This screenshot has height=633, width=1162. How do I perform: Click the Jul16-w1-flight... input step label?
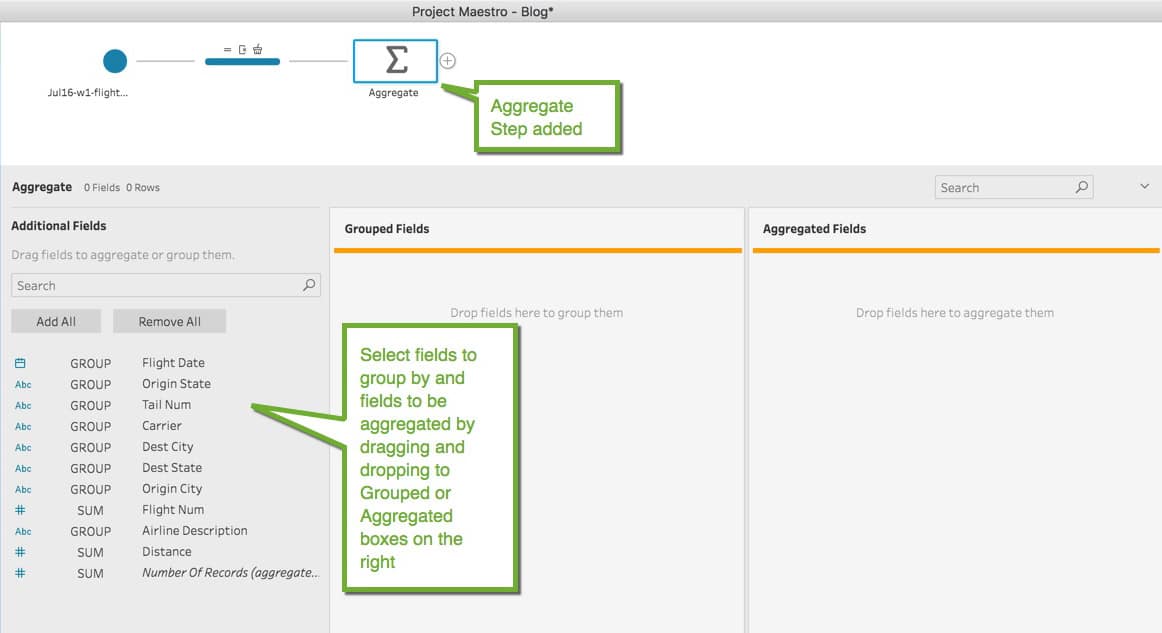pos(87,93)
